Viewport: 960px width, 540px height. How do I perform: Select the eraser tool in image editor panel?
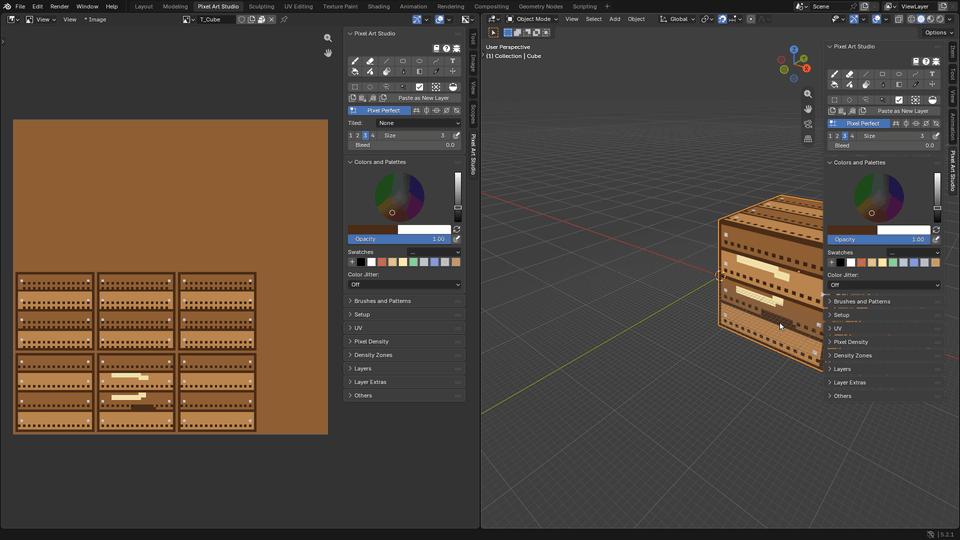point(370,61)
